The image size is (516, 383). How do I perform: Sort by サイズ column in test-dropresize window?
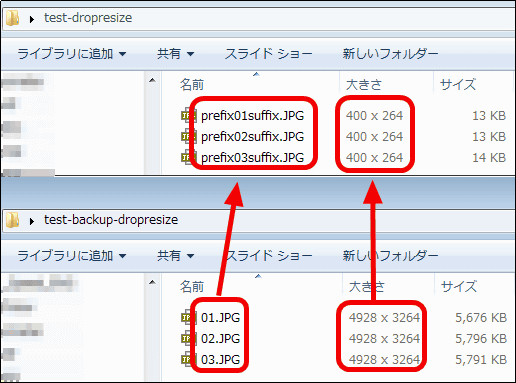click(x=458, y=85)
